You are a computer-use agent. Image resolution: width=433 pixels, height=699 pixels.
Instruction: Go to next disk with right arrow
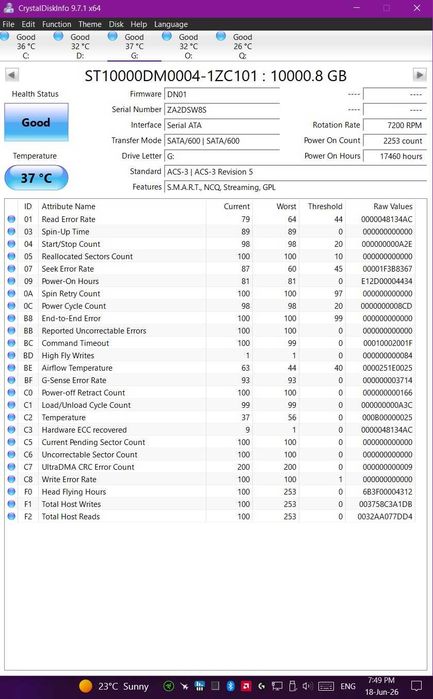coord(420,75)
